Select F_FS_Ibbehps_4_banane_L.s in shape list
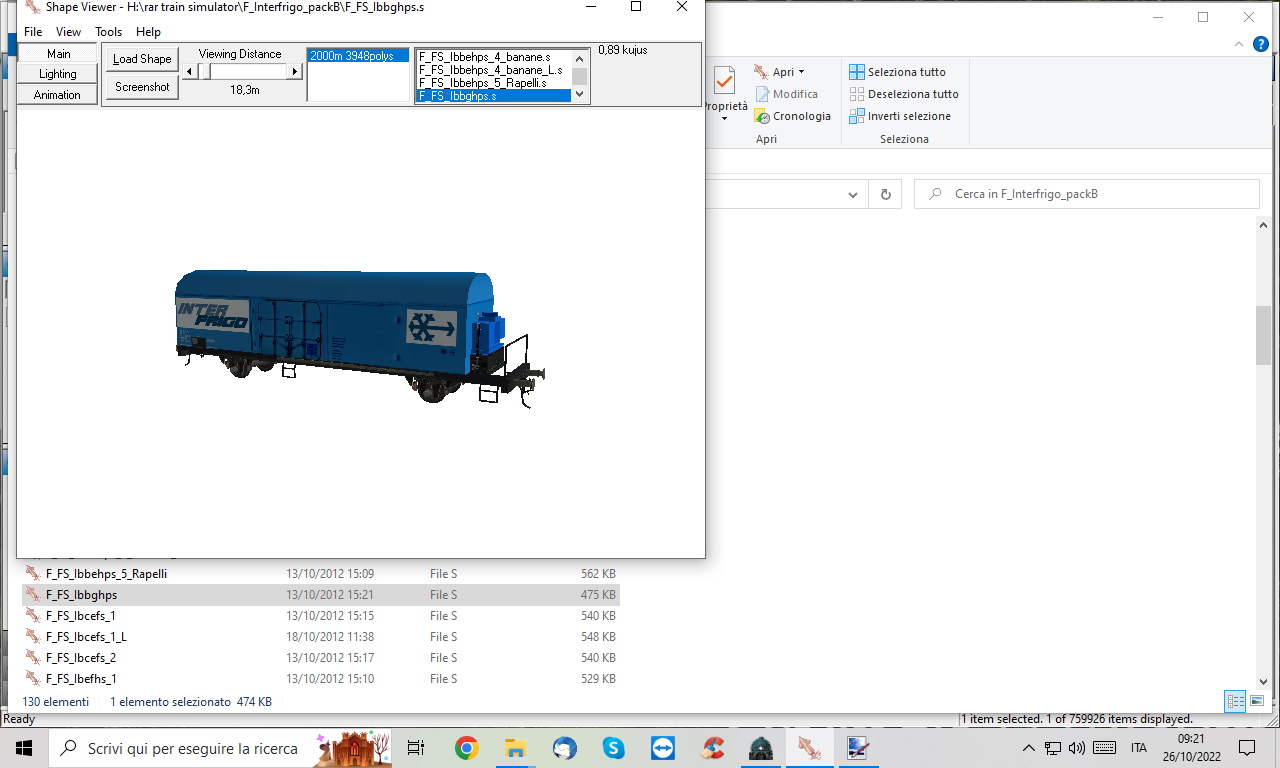1280x768 pixels. click(493, 70)
